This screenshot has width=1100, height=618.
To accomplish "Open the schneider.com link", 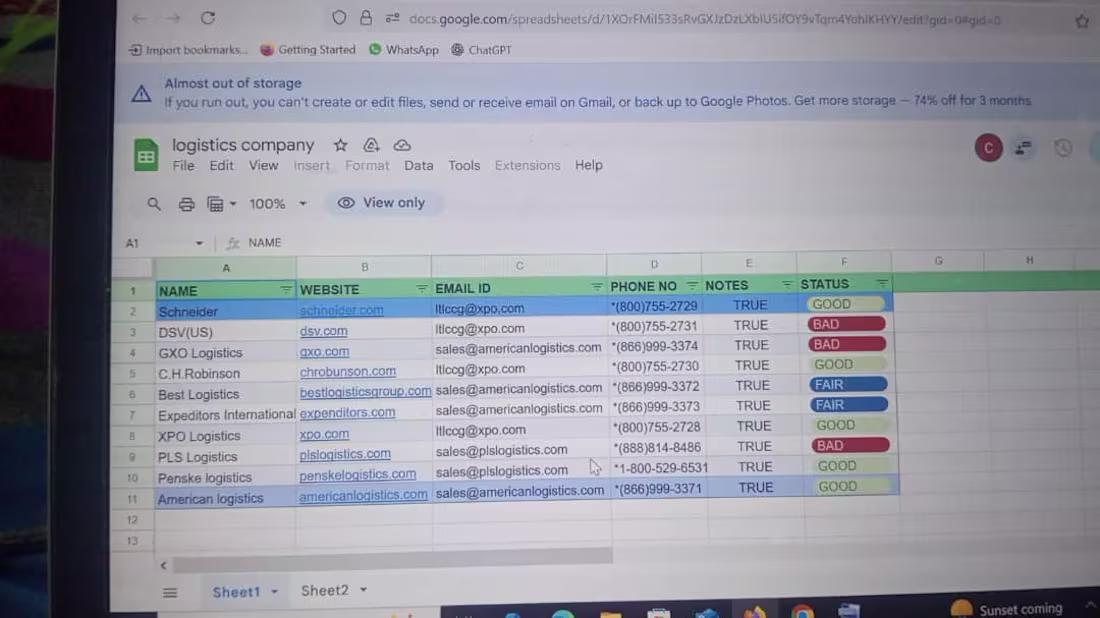I will click(x=342, y=310).
